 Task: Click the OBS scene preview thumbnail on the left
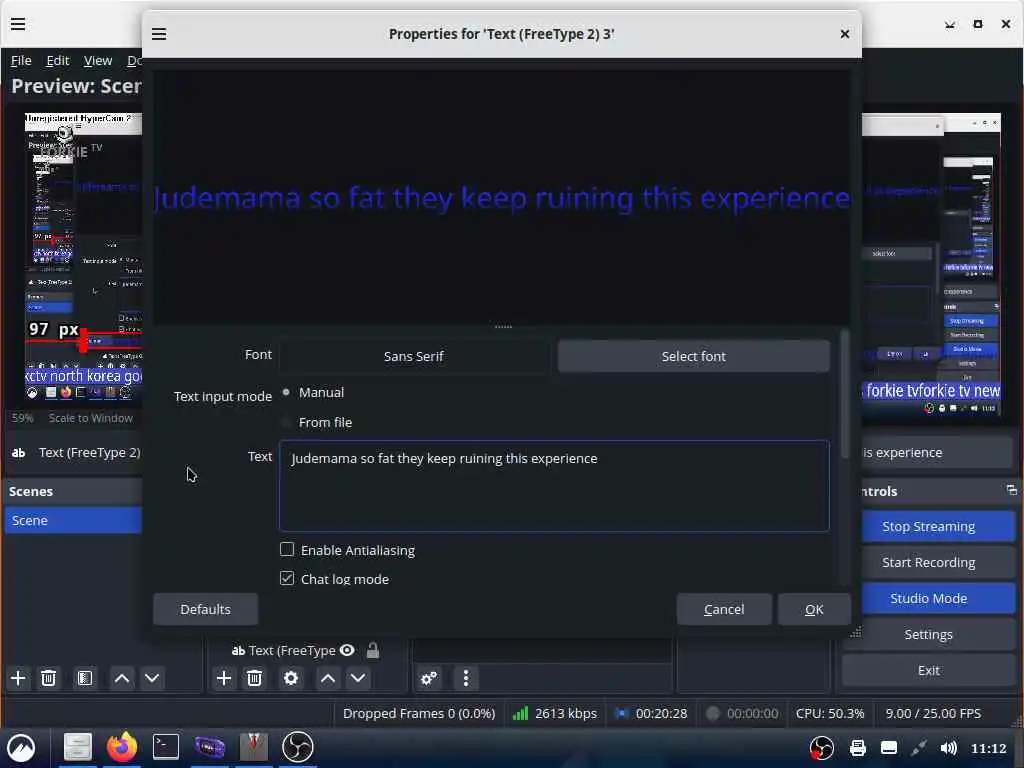point(83,257)
